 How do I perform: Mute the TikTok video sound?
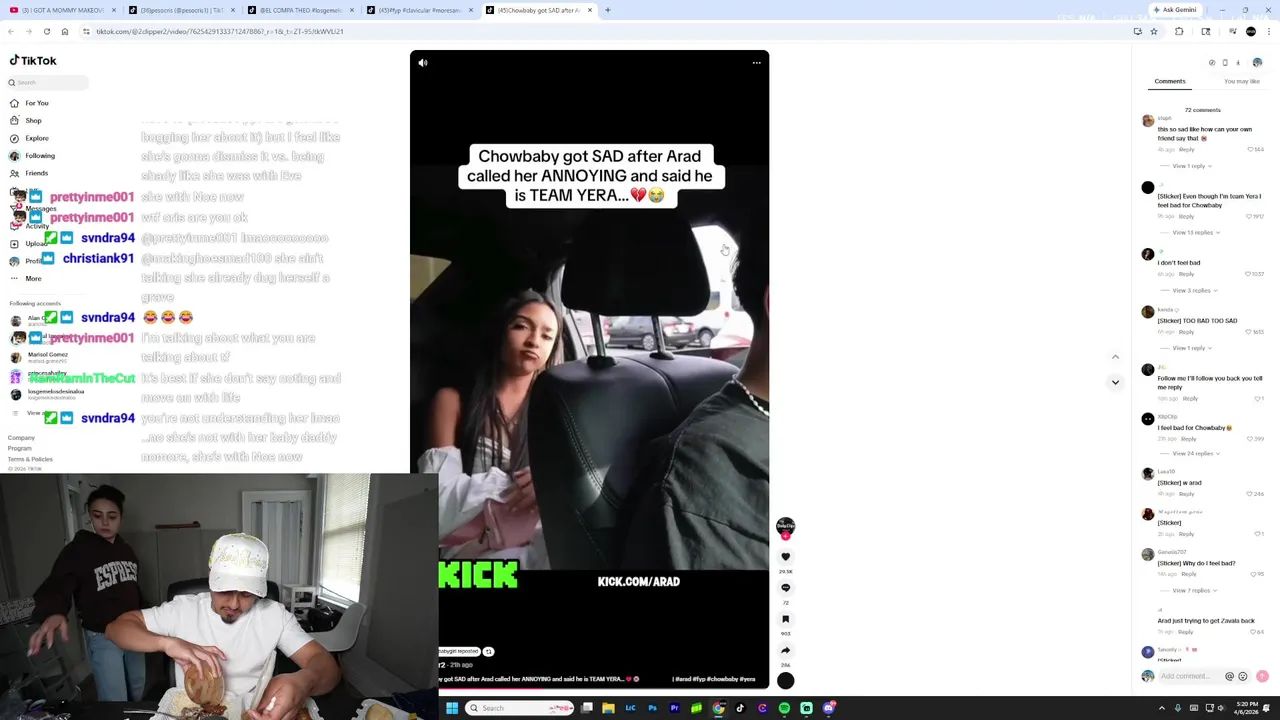423,63
